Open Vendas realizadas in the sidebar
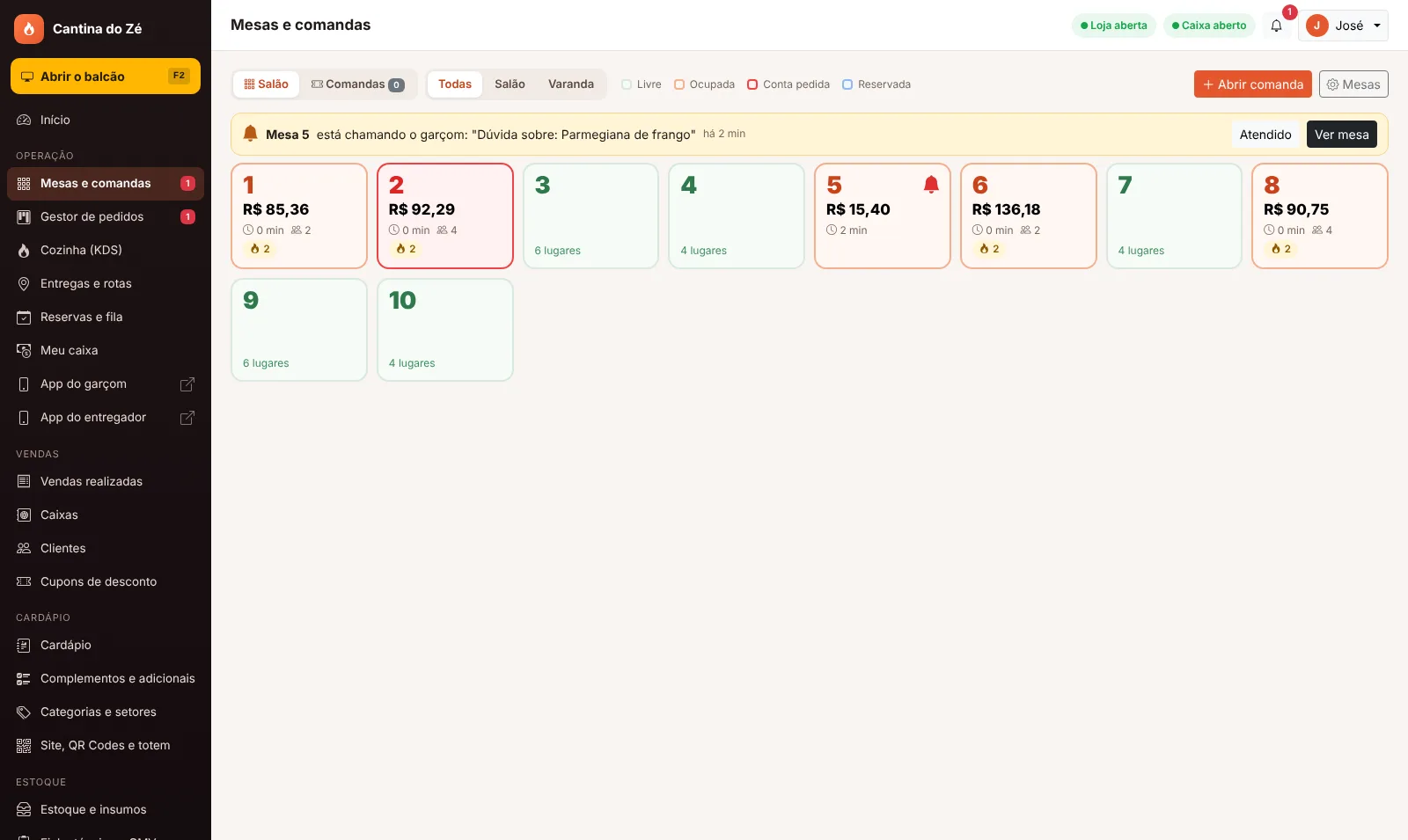Image resolution: width=1408 pixels, height=840 pixels. pos(106,482)
